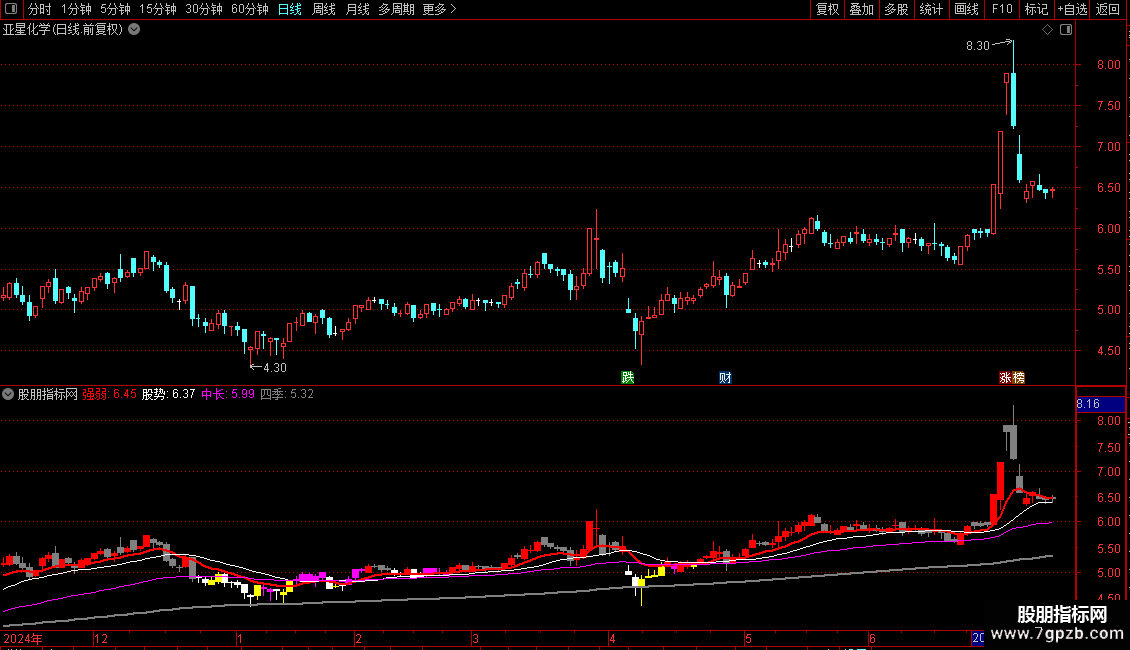Image resolution: width=1130 pixels, height=650 pixels.
Task: Click the window layout icon beside diamond
Action: coord(1066,30)
